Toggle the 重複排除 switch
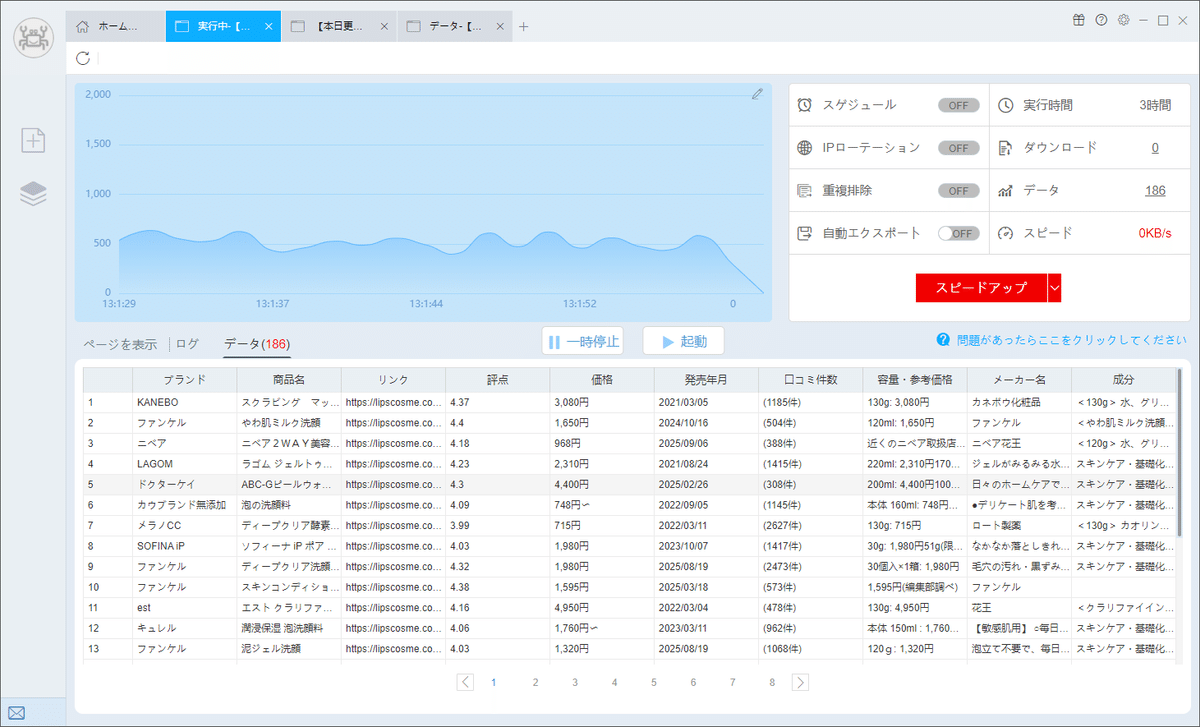1200x727 pixels. coord(958,190)
